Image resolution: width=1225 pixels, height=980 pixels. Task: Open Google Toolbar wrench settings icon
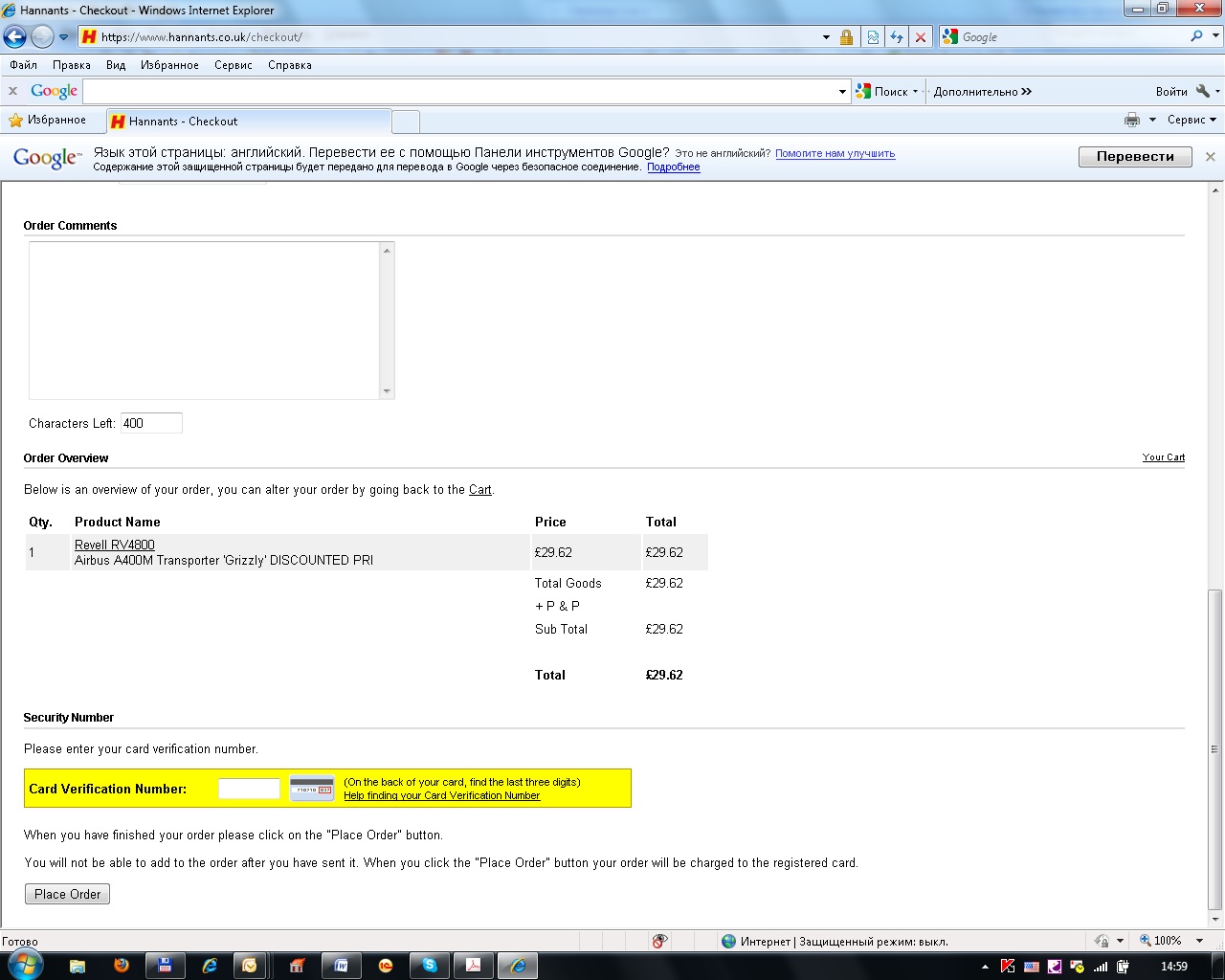1203,92
